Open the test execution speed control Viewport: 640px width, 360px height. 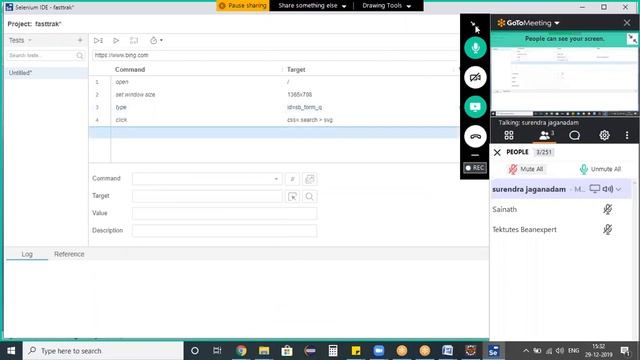pos(156,40)
